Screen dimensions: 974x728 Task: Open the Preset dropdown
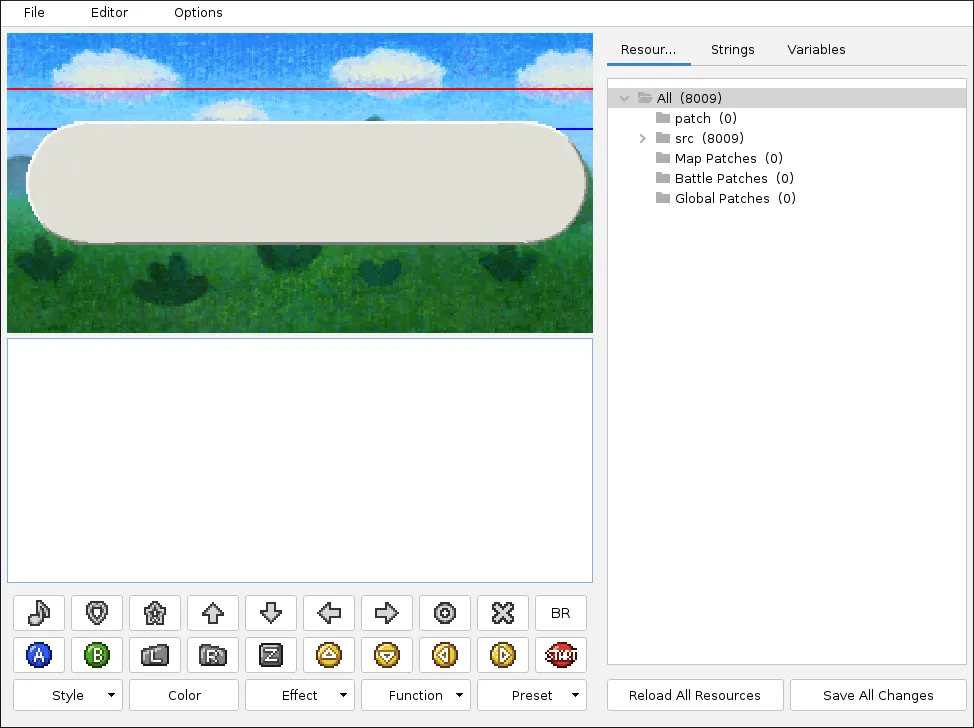[x=531, y=695]
